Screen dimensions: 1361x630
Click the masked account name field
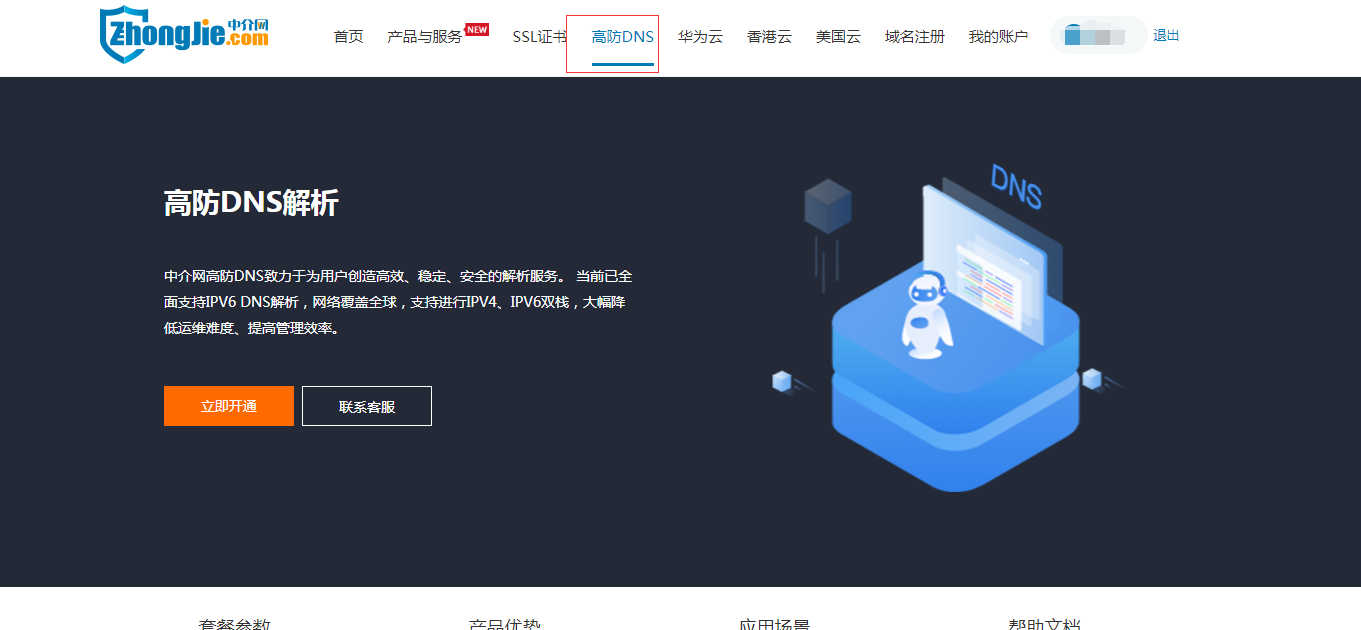pos(1097,35)
